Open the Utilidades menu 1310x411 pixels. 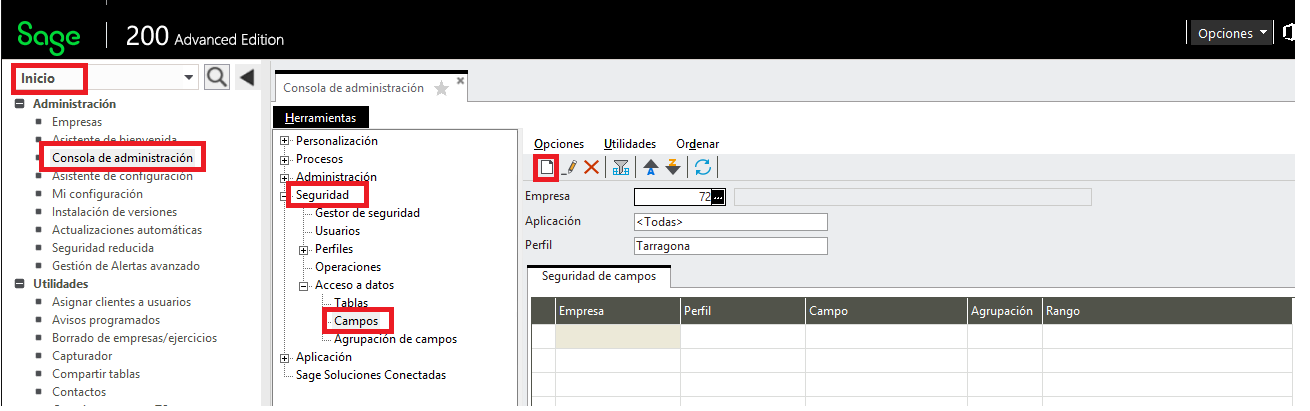630,144
